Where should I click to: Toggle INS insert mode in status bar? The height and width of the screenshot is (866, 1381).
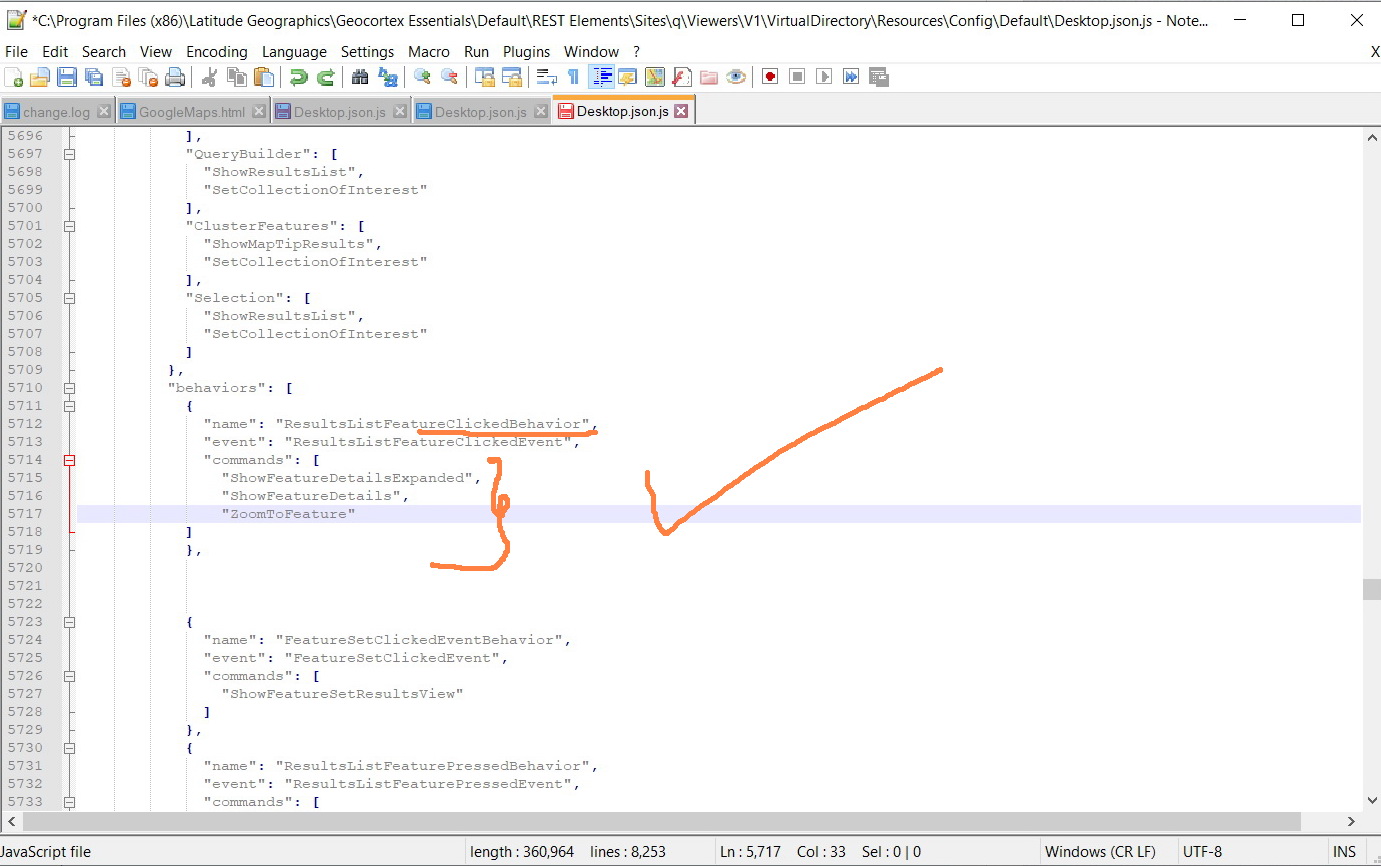tap(1344, 852)
